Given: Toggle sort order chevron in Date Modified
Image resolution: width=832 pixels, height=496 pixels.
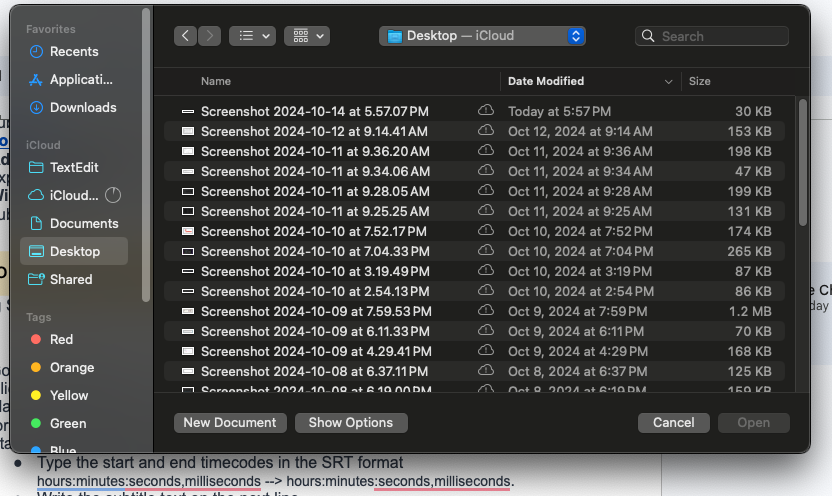Looking at the screenshot, I should coord(669,82).
